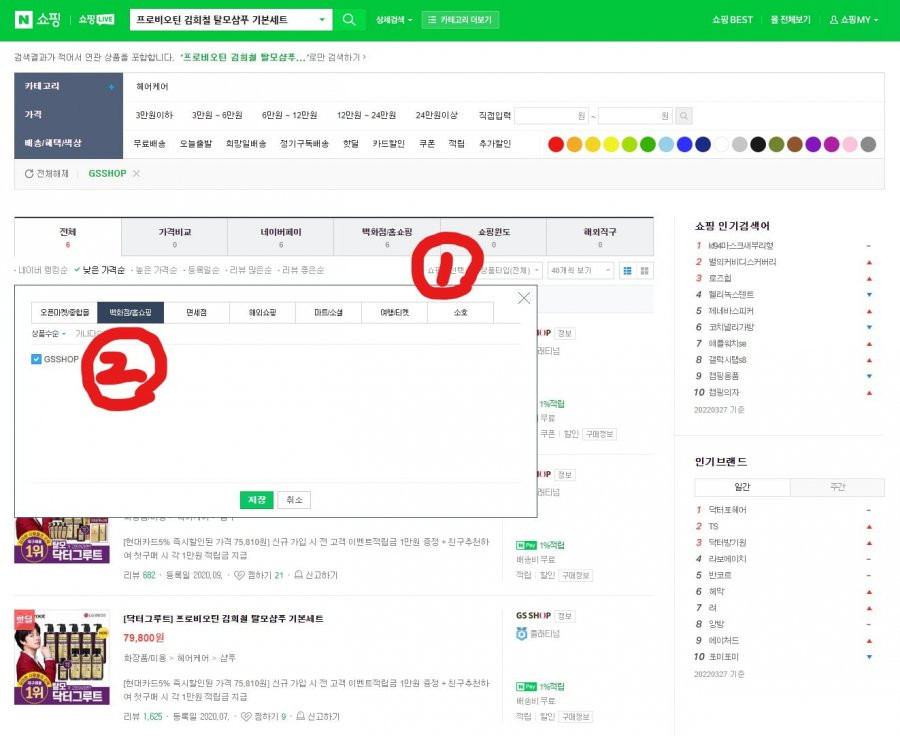Switch to 해외직구 tab
Viewport: 900px width, 736px height.
click(x=600, y=237)
